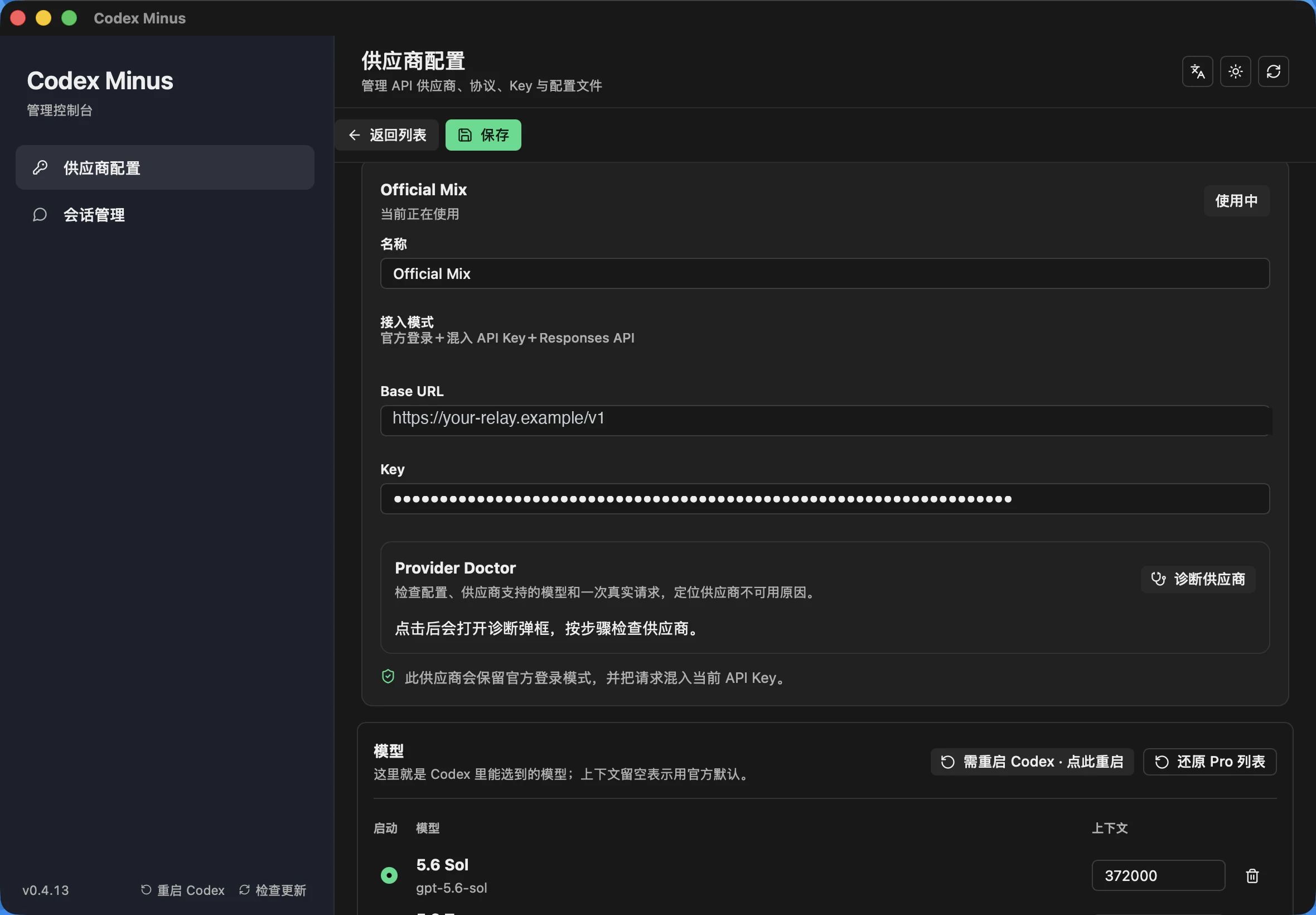Click the macOS yellow minimize window button
The height and width of the screenshot is (915, 1316).
pos(43,18)
